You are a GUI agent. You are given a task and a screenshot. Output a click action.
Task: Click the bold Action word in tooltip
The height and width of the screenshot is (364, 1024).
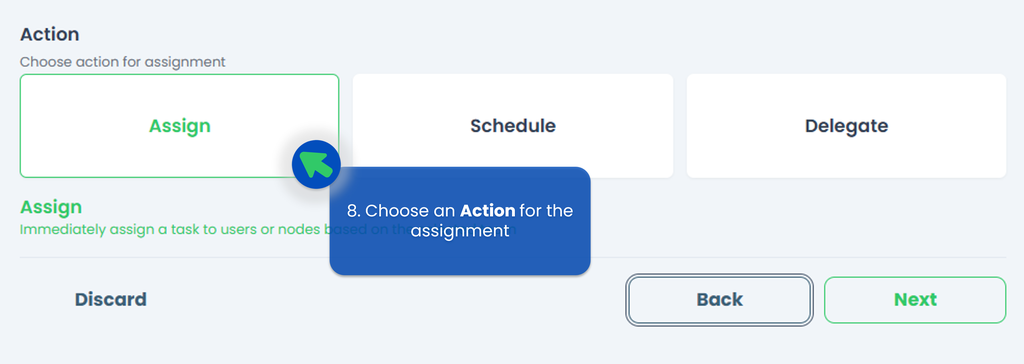(x=488, y=211)
